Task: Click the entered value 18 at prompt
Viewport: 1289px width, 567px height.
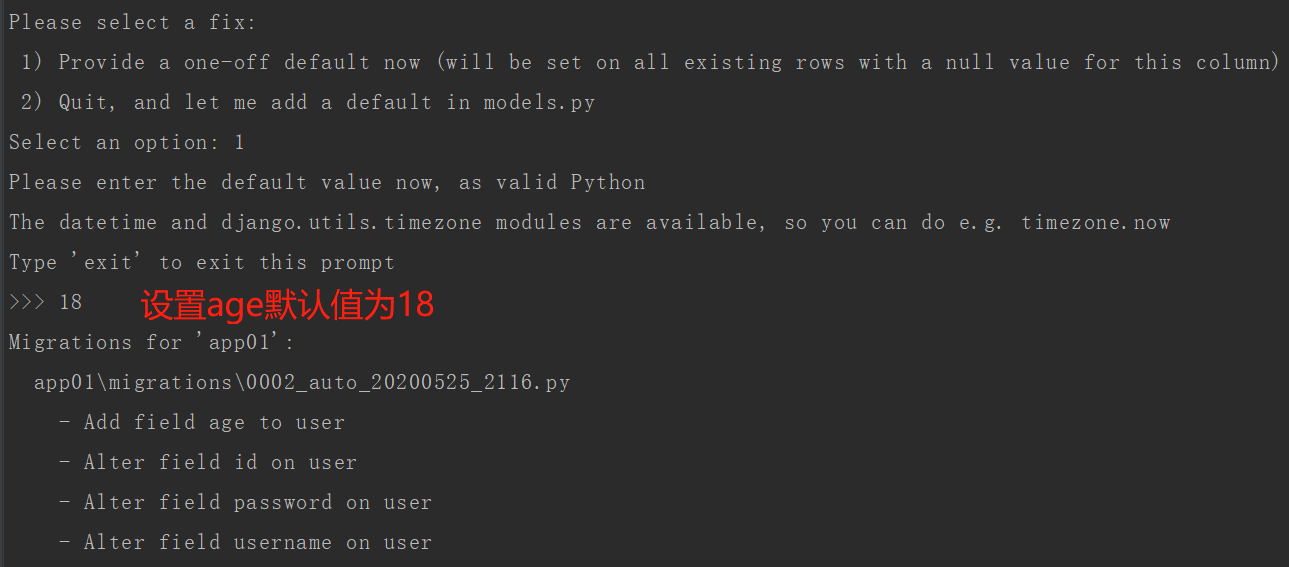Action: click(70, 302)
